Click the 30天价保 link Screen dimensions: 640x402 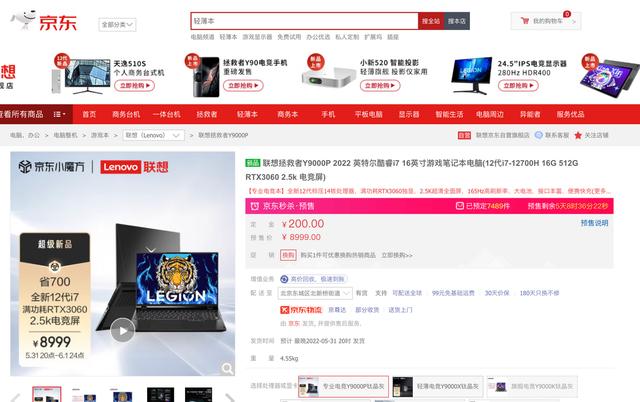497,293
